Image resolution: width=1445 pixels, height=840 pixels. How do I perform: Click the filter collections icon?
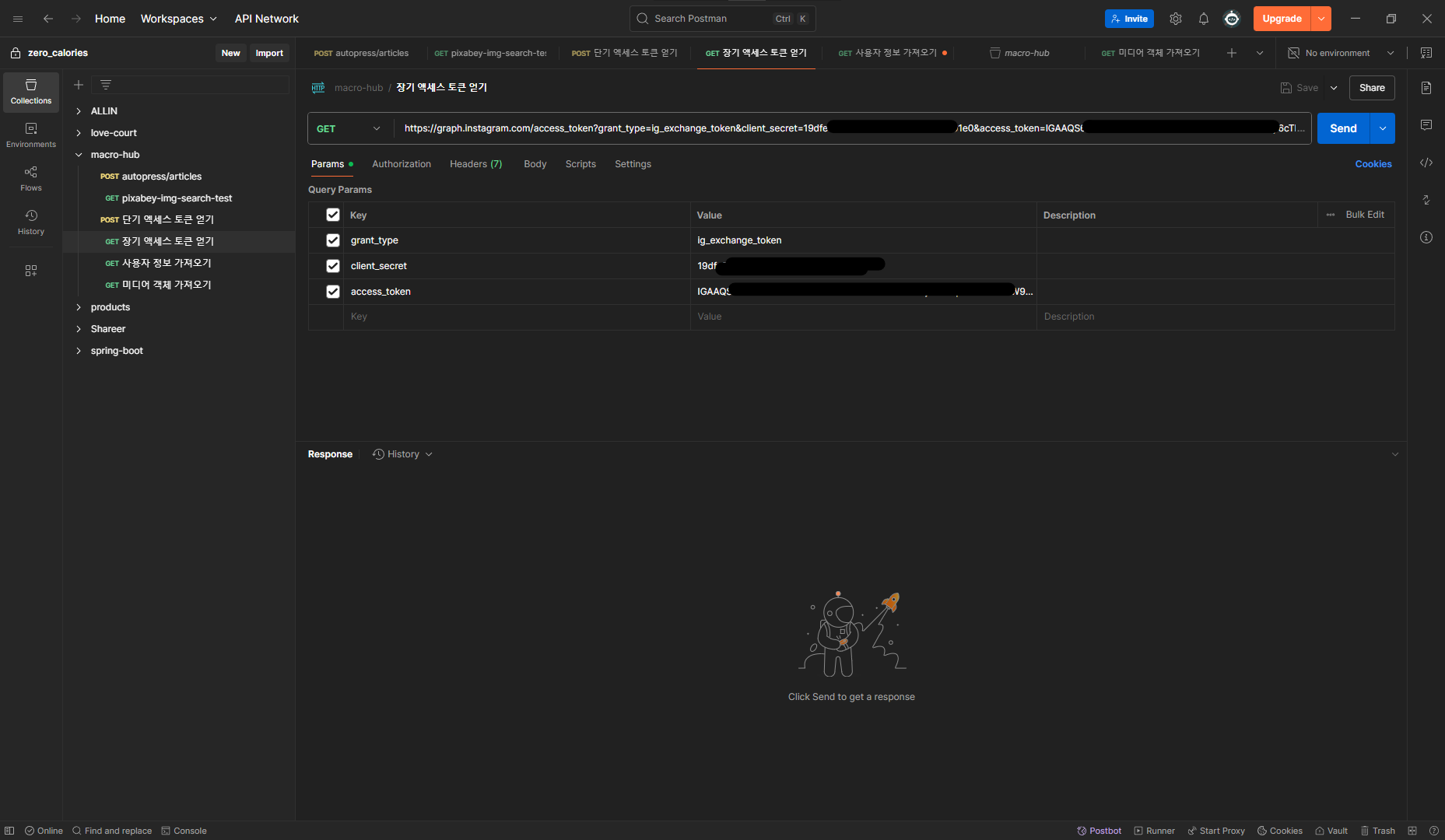point(106,85)
